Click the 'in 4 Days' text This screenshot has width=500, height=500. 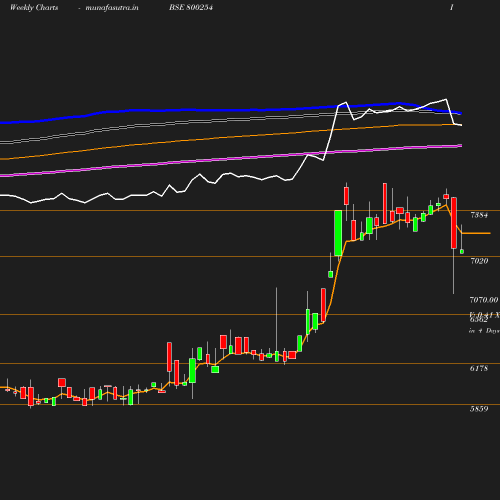coord(484,331)
